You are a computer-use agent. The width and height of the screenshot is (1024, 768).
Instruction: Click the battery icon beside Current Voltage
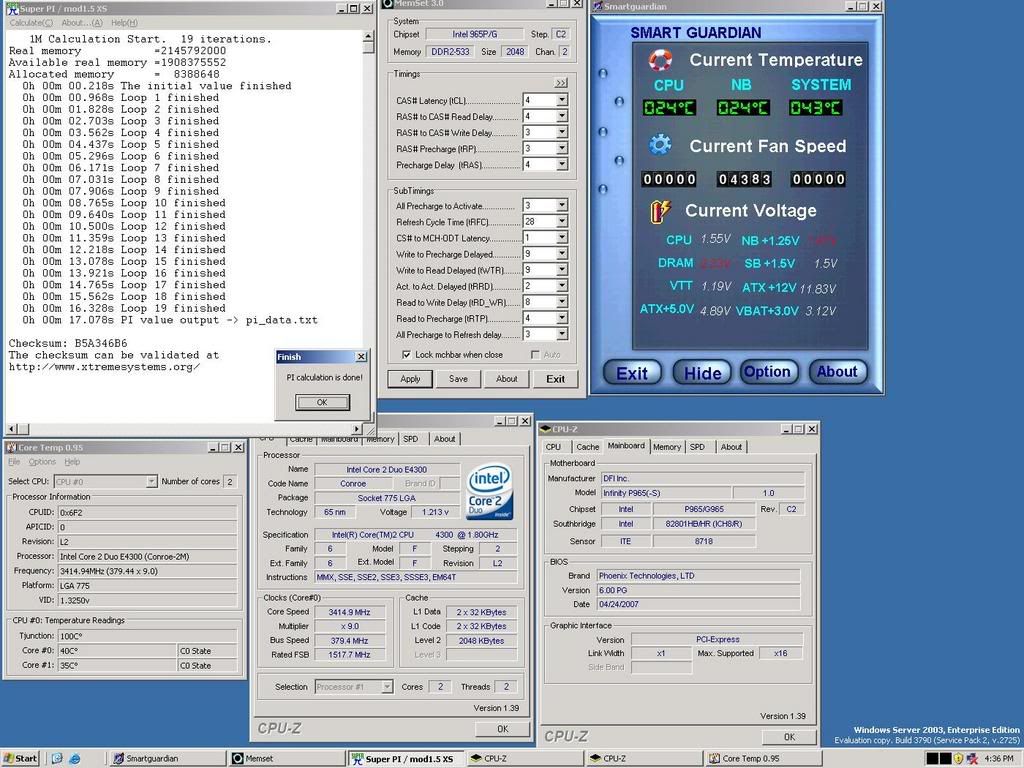click(x=660, y=211)
